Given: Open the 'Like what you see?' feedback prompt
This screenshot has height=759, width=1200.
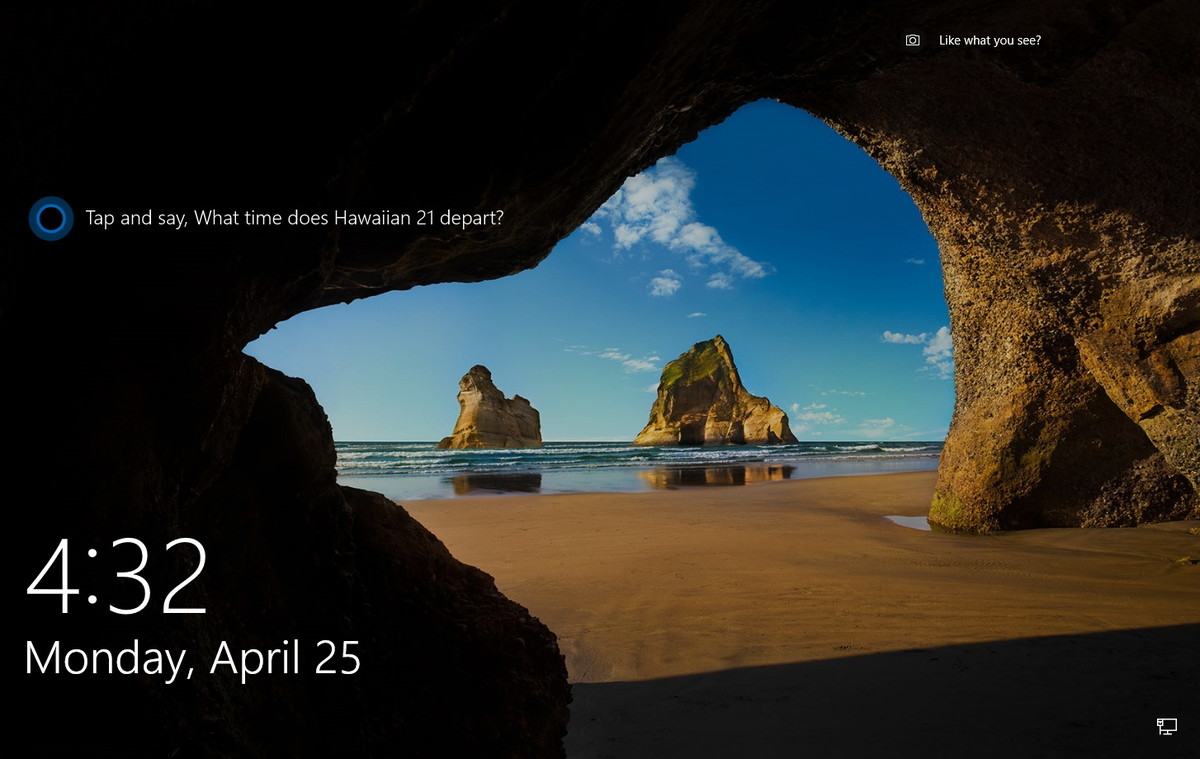Looking at the screenshot, I should coord(989,40).
